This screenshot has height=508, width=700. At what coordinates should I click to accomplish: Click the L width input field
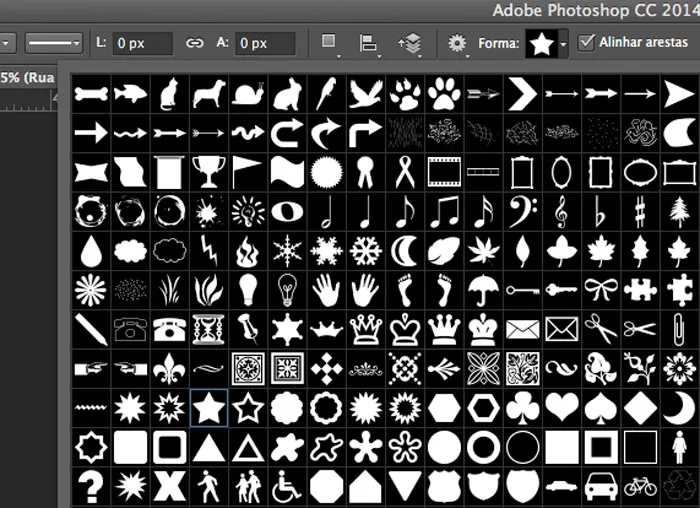142,43
